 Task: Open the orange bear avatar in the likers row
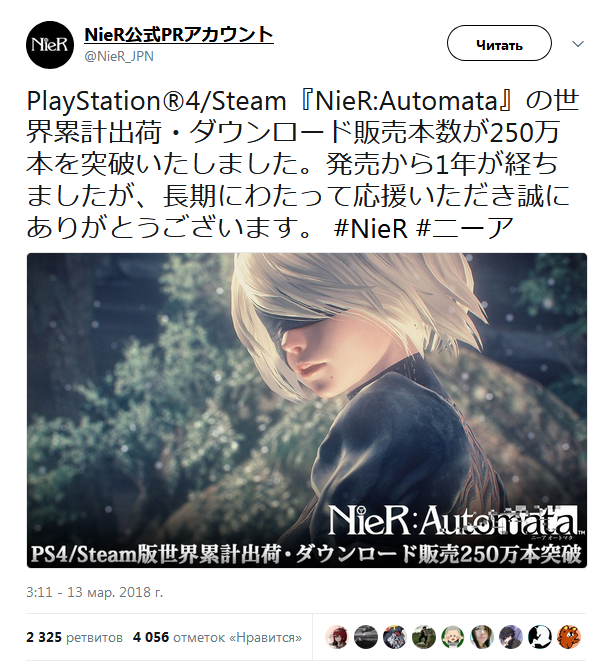tap(568, 637)
